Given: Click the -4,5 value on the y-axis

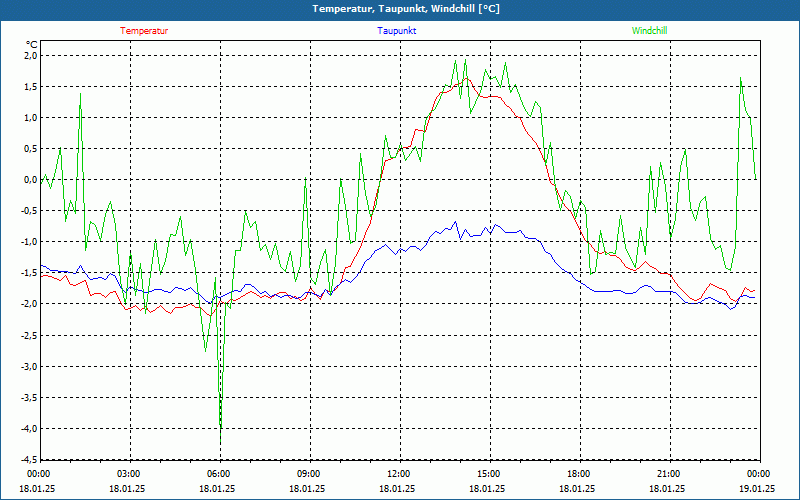Looking at the screenshot, I should 27,459.
